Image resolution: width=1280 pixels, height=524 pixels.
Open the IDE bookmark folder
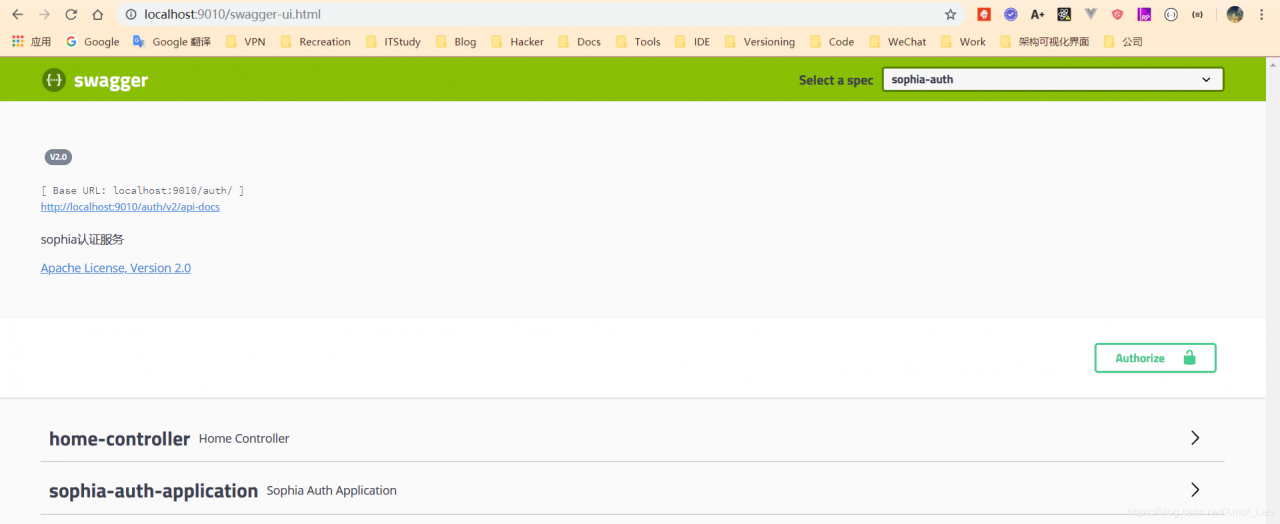[693, 42]
